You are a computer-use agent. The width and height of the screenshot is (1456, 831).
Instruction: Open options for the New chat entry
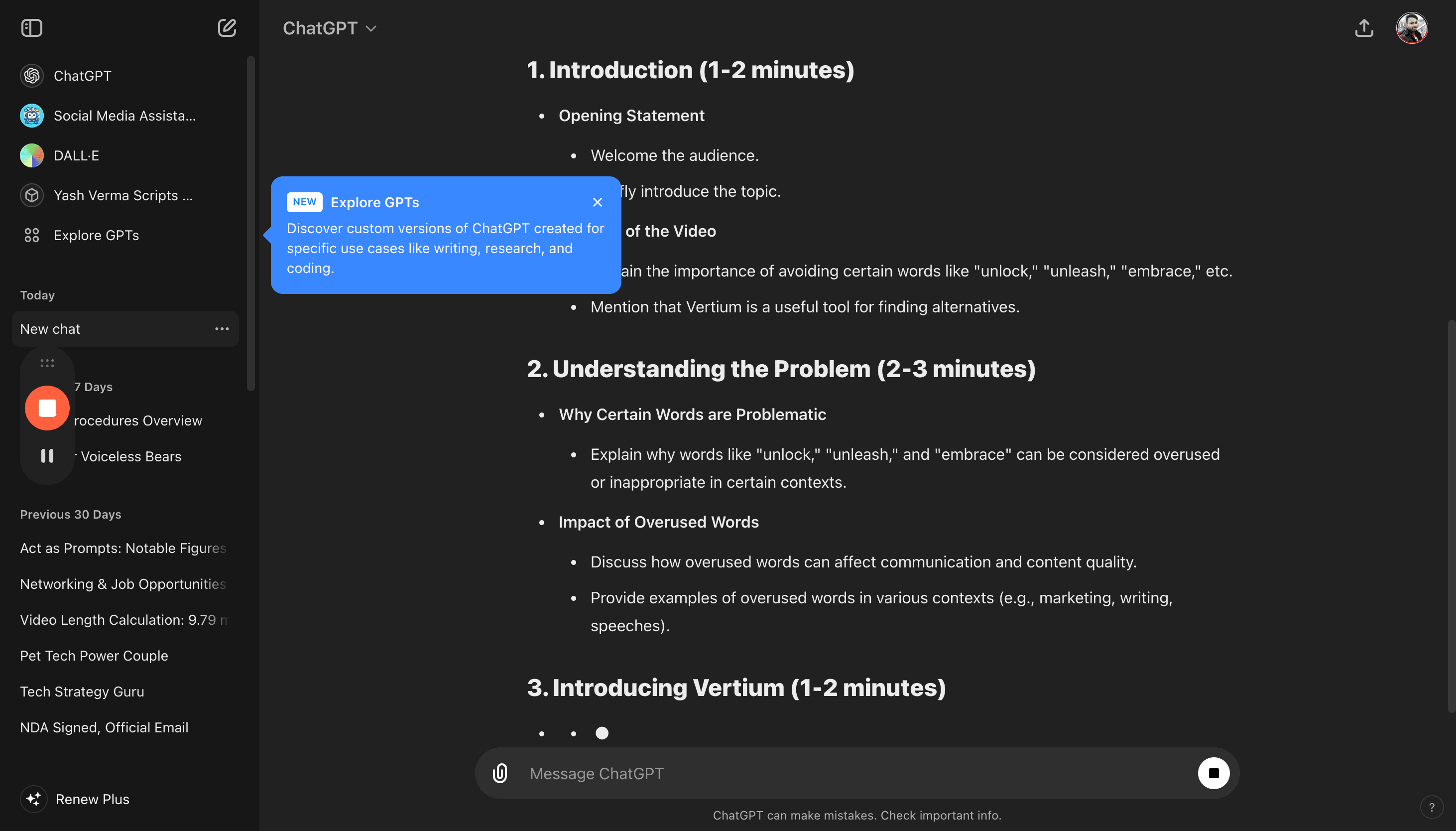click(222, 329)
